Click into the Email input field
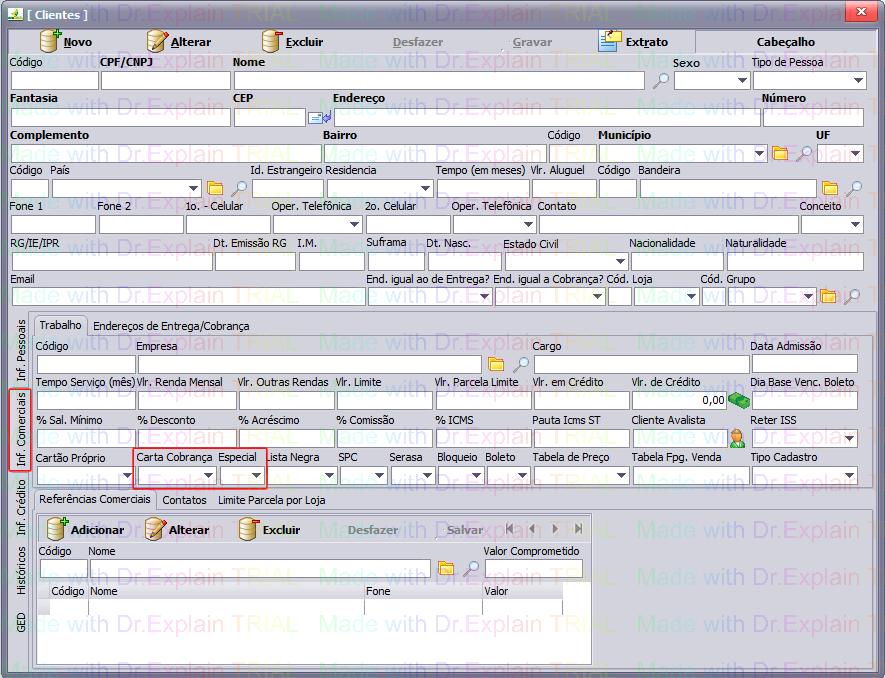This screenshot has width=885, height=678. (187, 297)
